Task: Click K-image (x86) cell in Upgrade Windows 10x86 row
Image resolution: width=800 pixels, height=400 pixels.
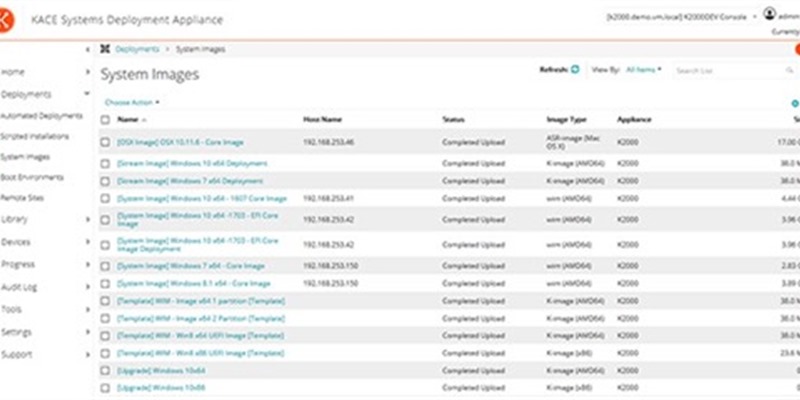Action: [x=568, y=388]
